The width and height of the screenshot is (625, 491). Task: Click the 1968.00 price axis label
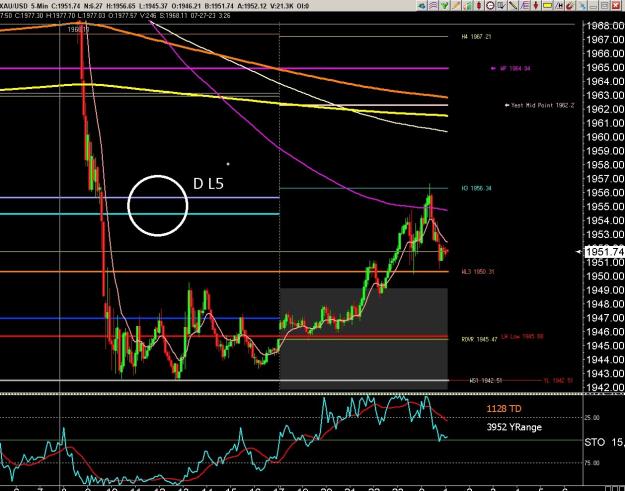pyautogui.click(x=605, y=26)
